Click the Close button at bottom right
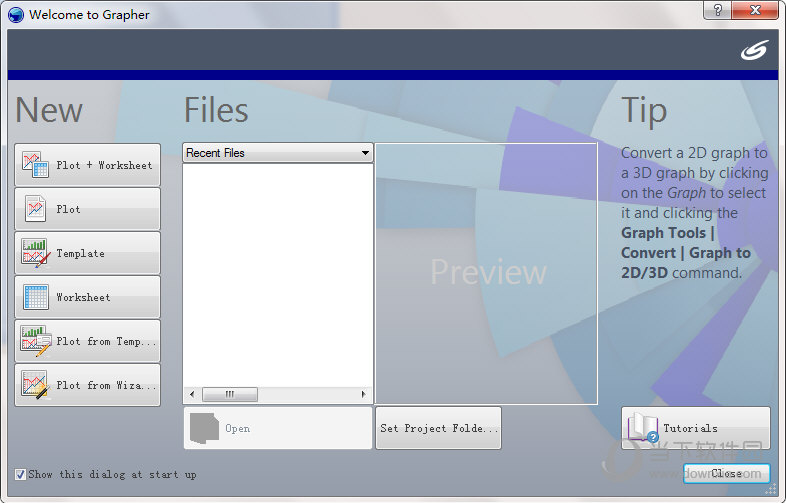Screen dimensions: 786x503 coord(726,473)
